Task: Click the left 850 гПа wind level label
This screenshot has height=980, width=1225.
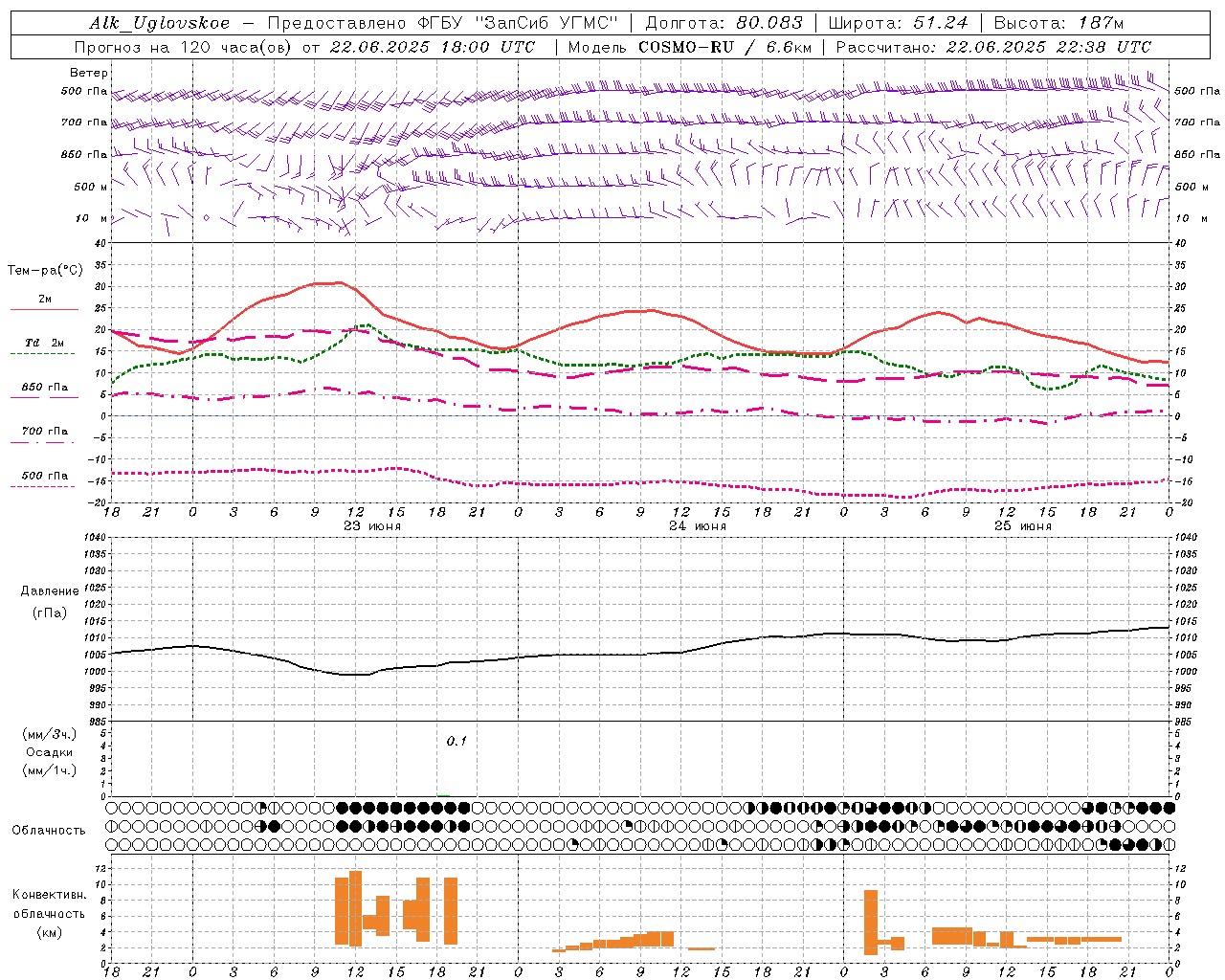Action: pyautogui.click(x=84, y=154)
